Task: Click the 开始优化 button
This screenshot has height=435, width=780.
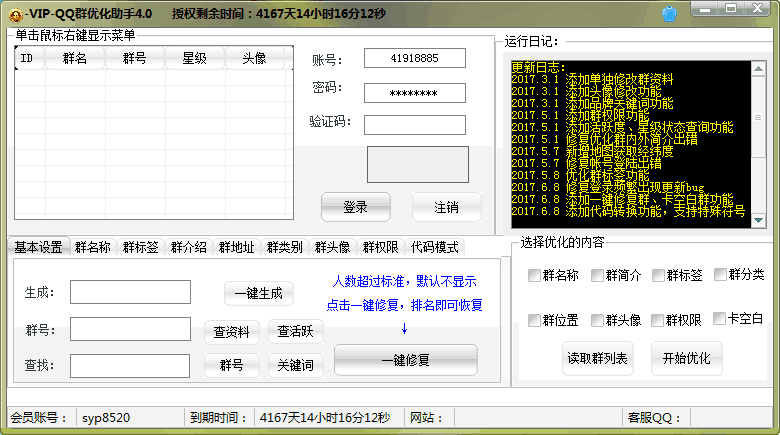Action: tap(686, 358)
